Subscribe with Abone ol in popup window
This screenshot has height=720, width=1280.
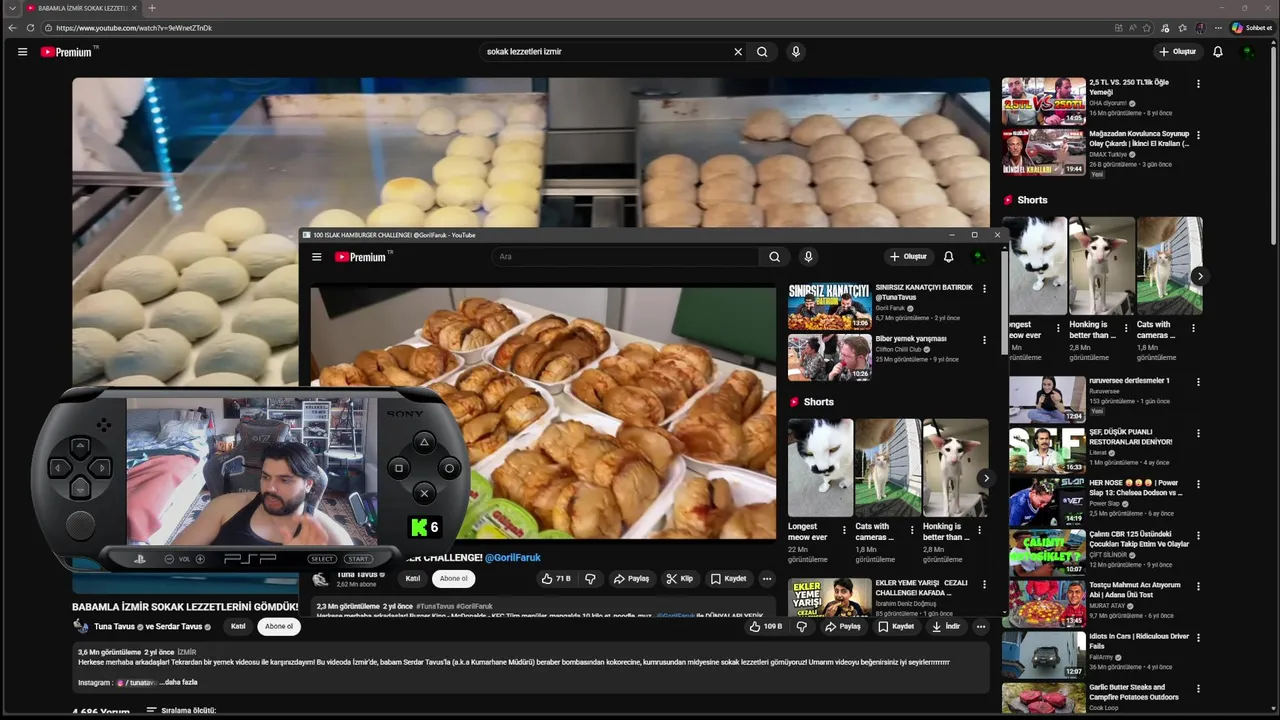click(x=453, y=579)
